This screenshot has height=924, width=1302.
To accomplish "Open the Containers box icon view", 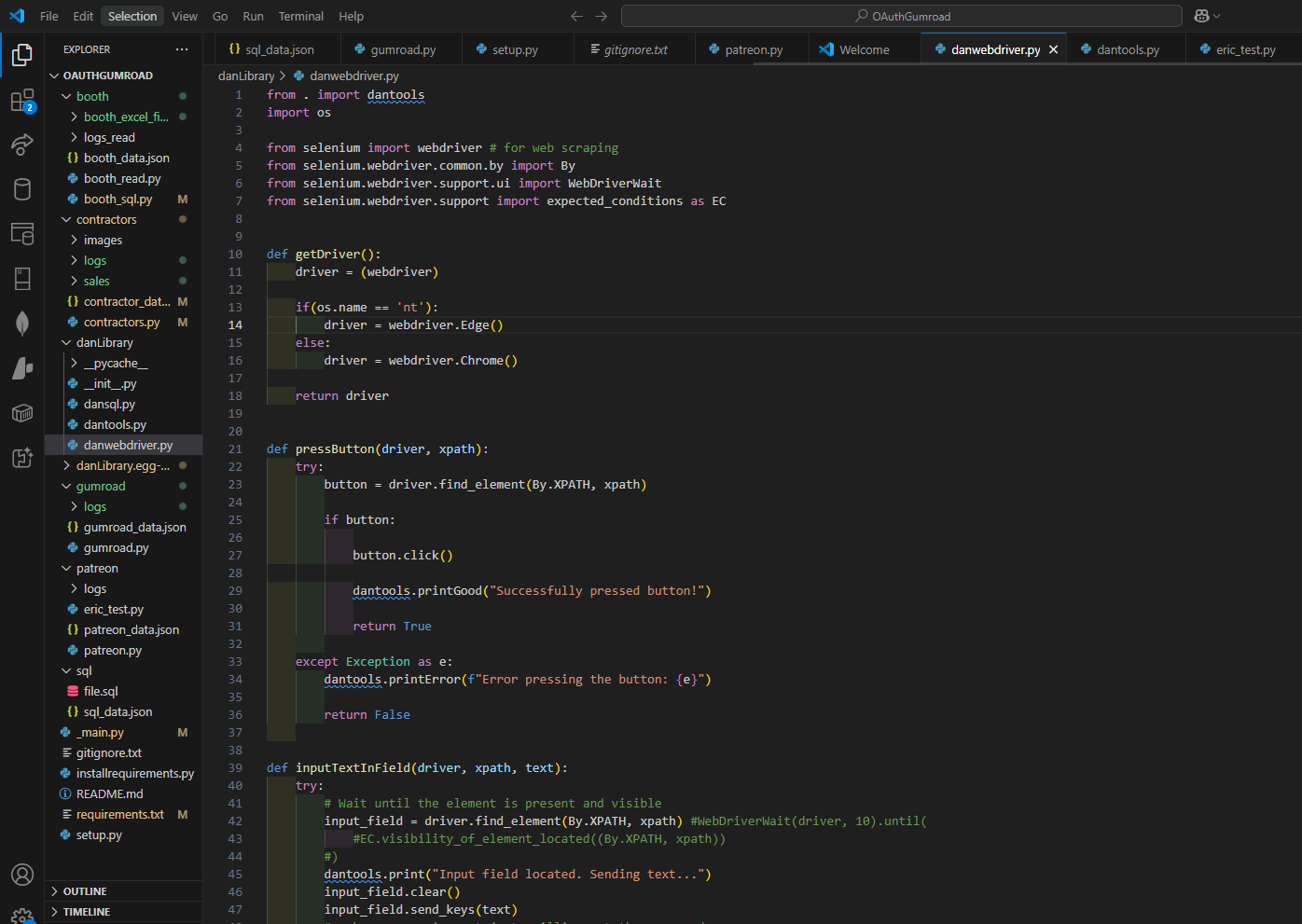I will [22, 412].
